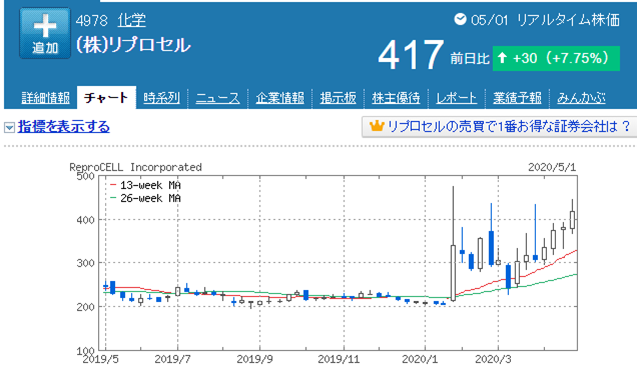
Task: Click the 26-week MA legend entry
Action: coord(145,198)
